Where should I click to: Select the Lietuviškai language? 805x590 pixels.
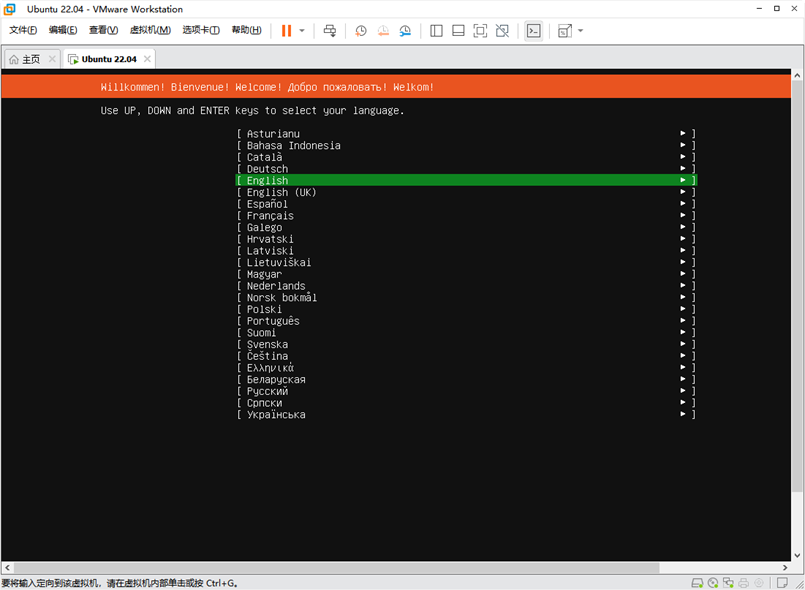[466, 262]
